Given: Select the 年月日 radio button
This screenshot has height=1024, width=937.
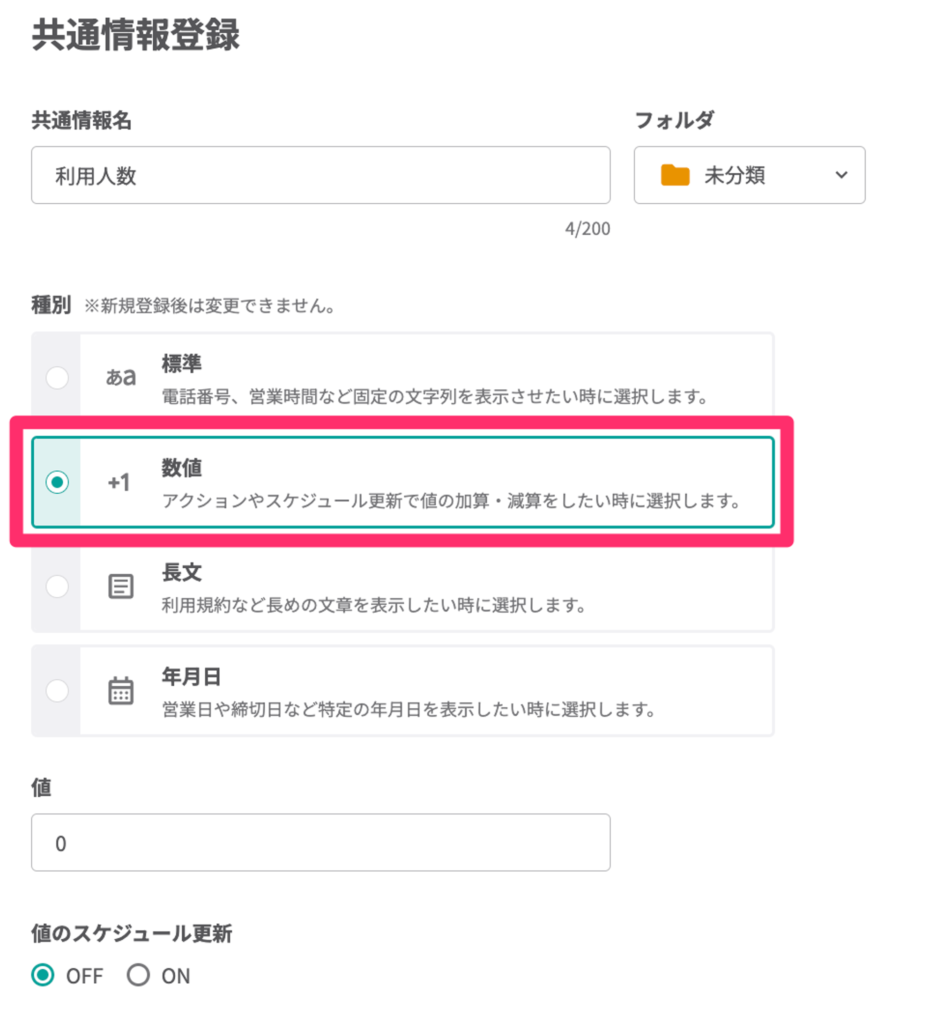Looking at the screenshot, I should pos(57,691).
